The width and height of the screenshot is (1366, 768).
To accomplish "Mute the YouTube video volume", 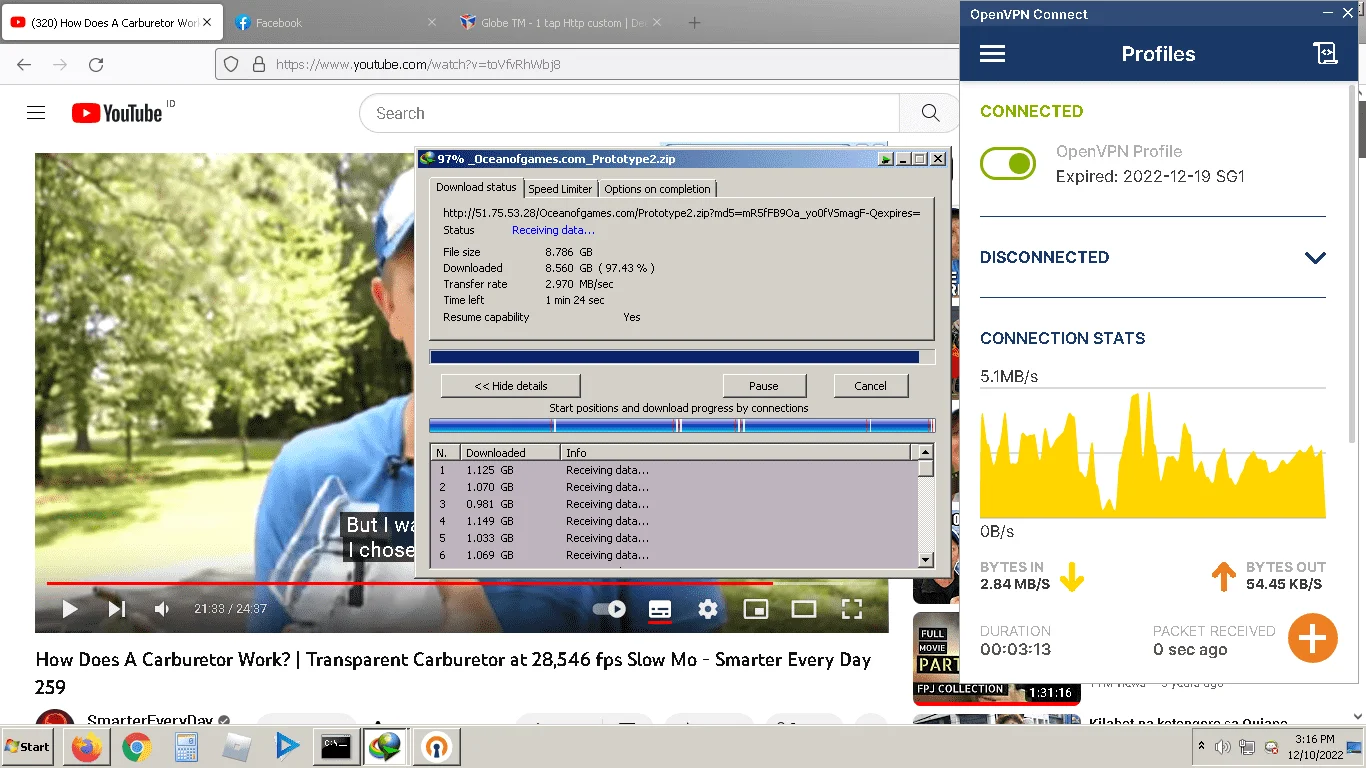I will pos(162,608).
